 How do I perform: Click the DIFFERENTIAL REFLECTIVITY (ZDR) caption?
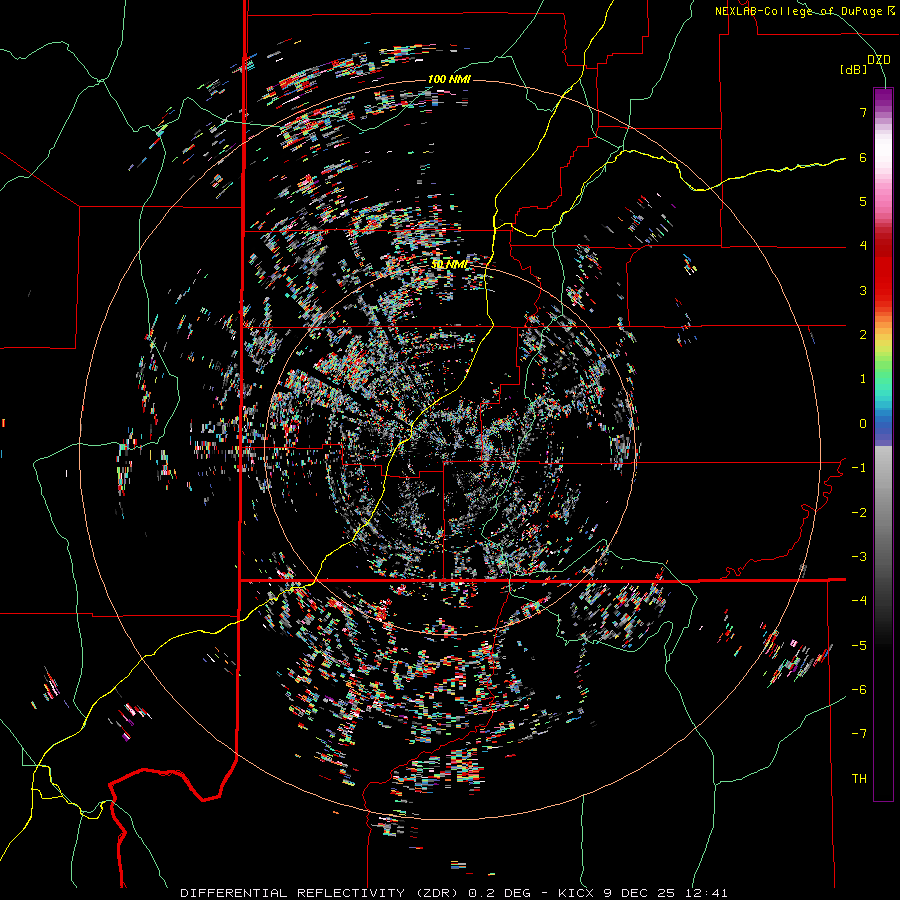321,893
